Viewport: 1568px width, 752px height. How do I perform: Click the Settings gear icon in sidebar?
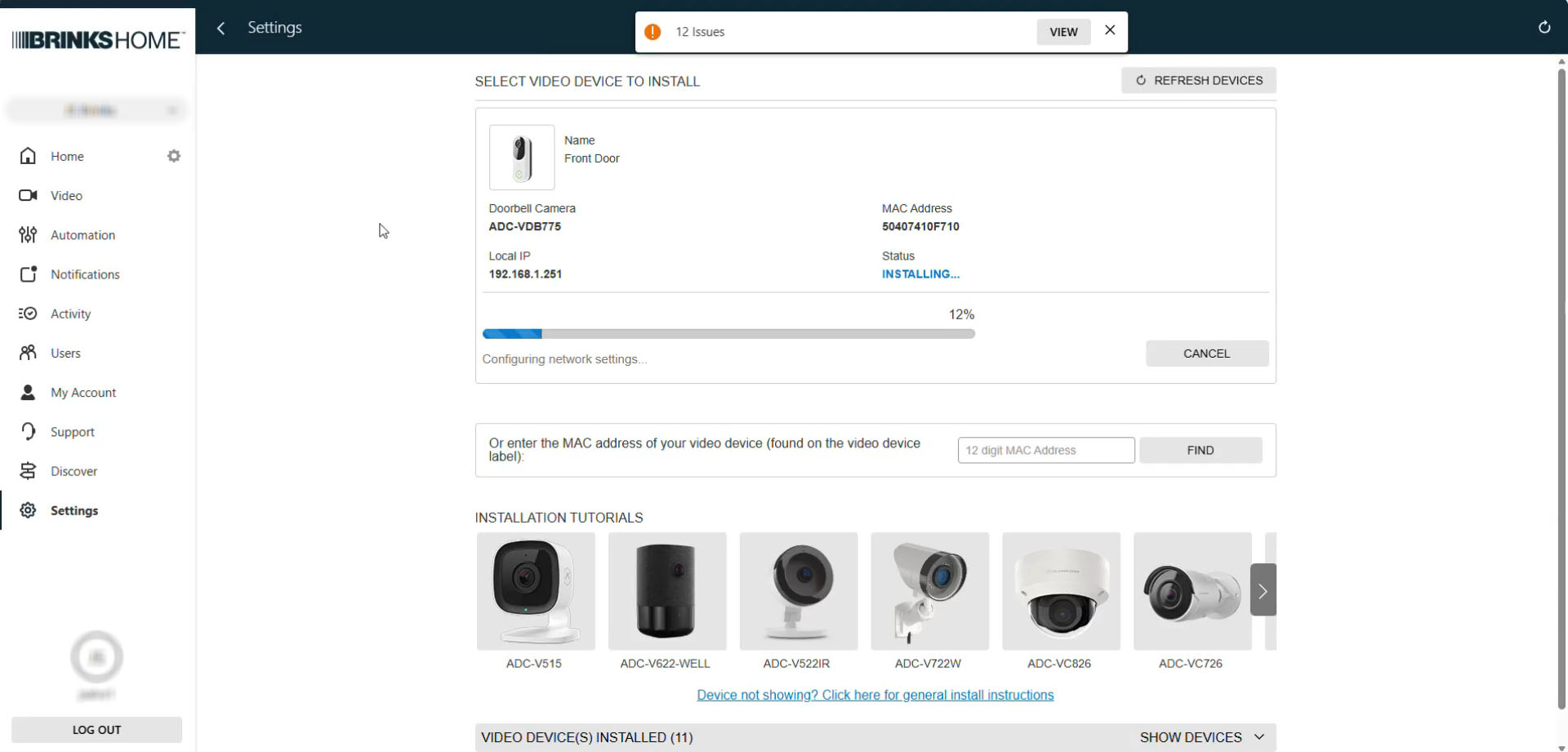(x=28, y=510)
